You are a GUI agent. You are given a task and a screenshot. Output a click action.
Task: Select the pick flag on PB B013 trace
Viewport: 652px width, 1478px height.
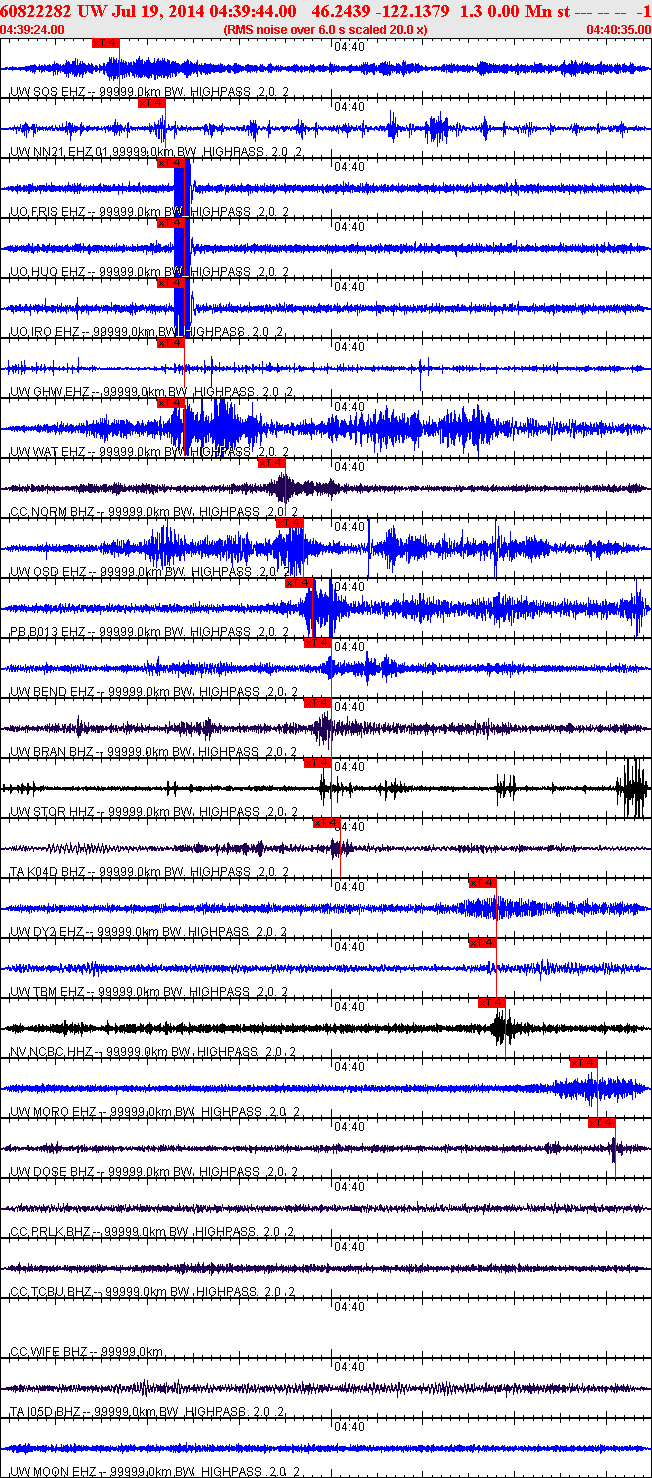[x=299, y=583]
